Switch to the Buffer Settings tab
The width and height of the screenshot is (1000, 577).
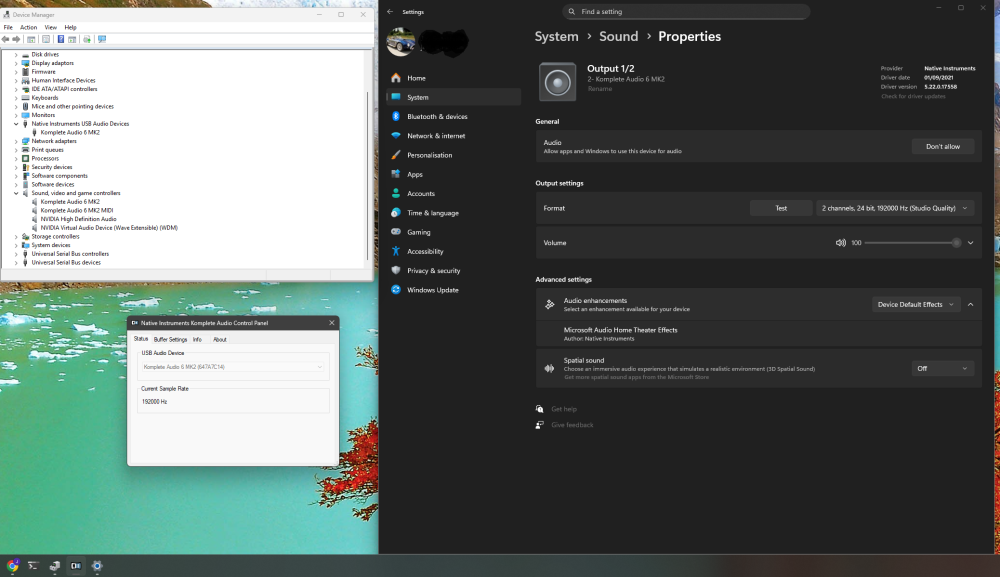pyautogui.click(x=170, y=339)
